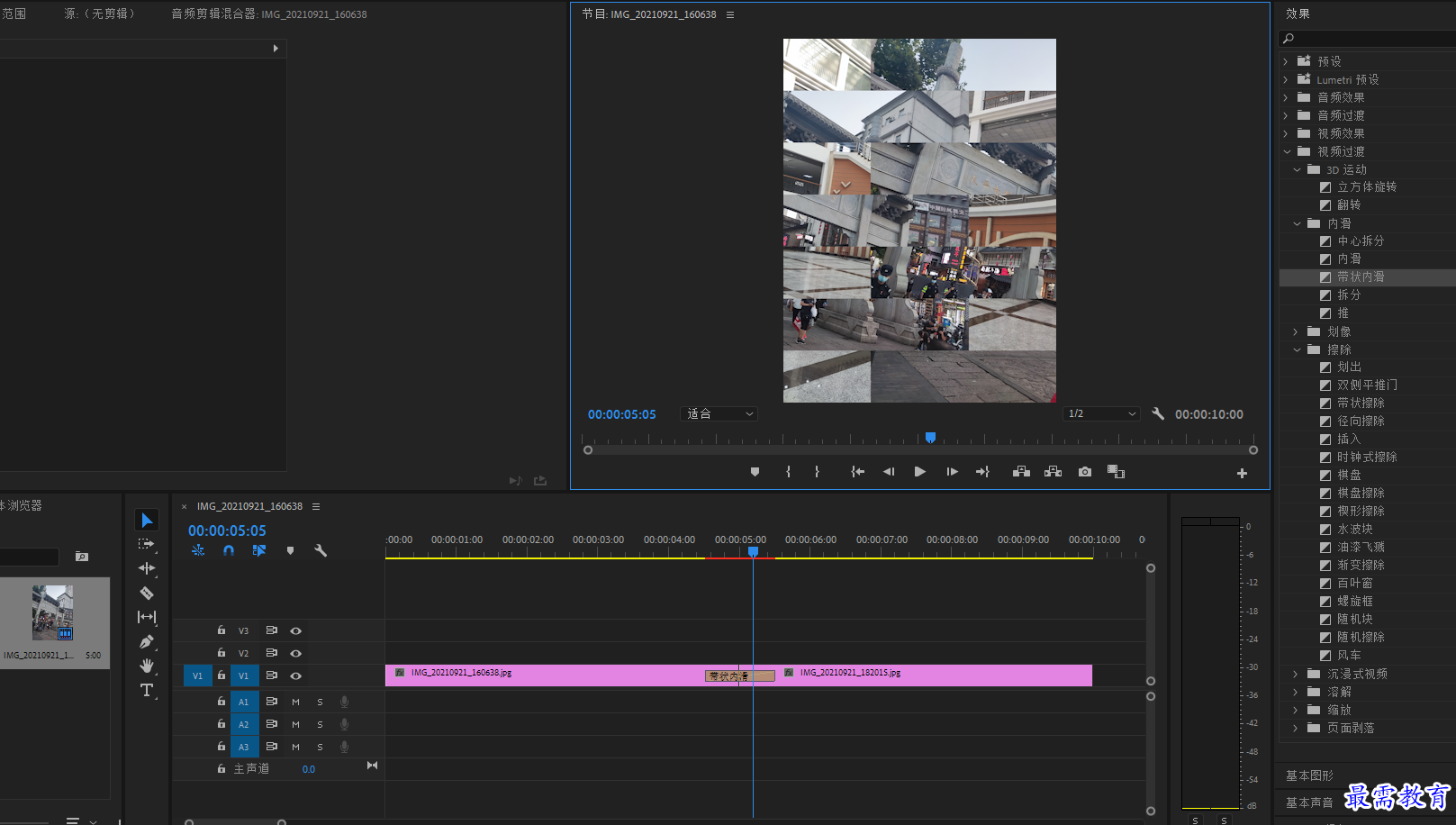Open the 基本图形 panel tab
This screenshot has height=825, width=1456.
pos(1309,775)
